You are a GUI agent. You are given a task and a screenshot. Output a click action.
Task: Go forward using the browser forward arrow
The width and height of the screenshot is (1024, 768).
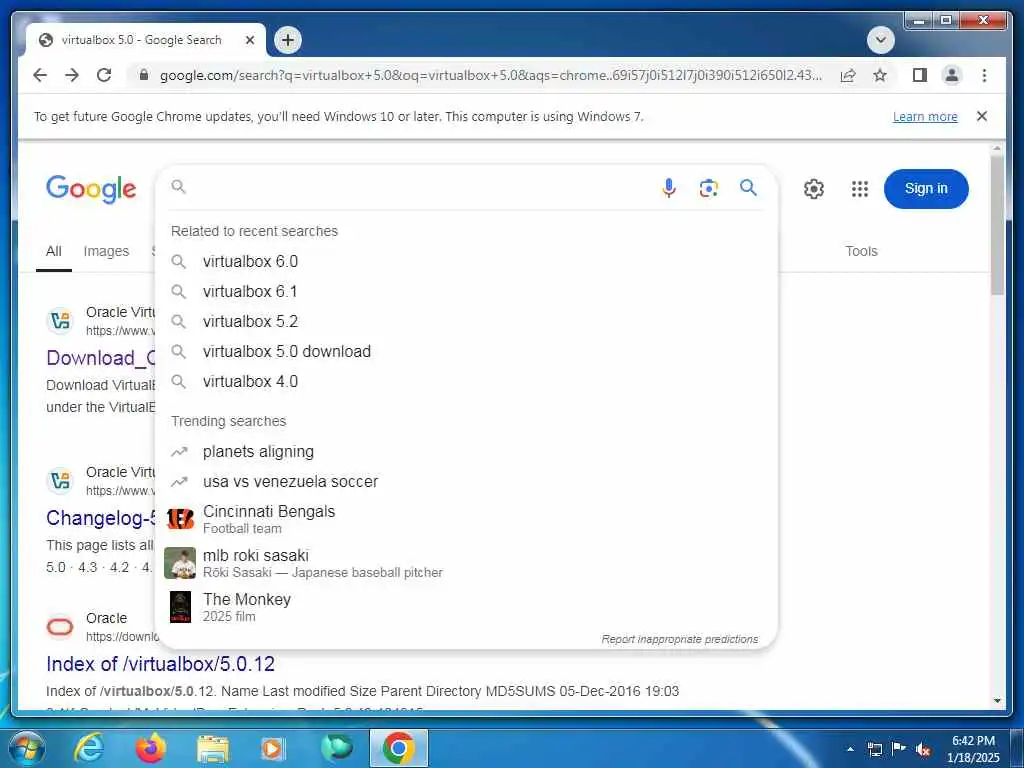pyautogui.click(x=72, y=75)
